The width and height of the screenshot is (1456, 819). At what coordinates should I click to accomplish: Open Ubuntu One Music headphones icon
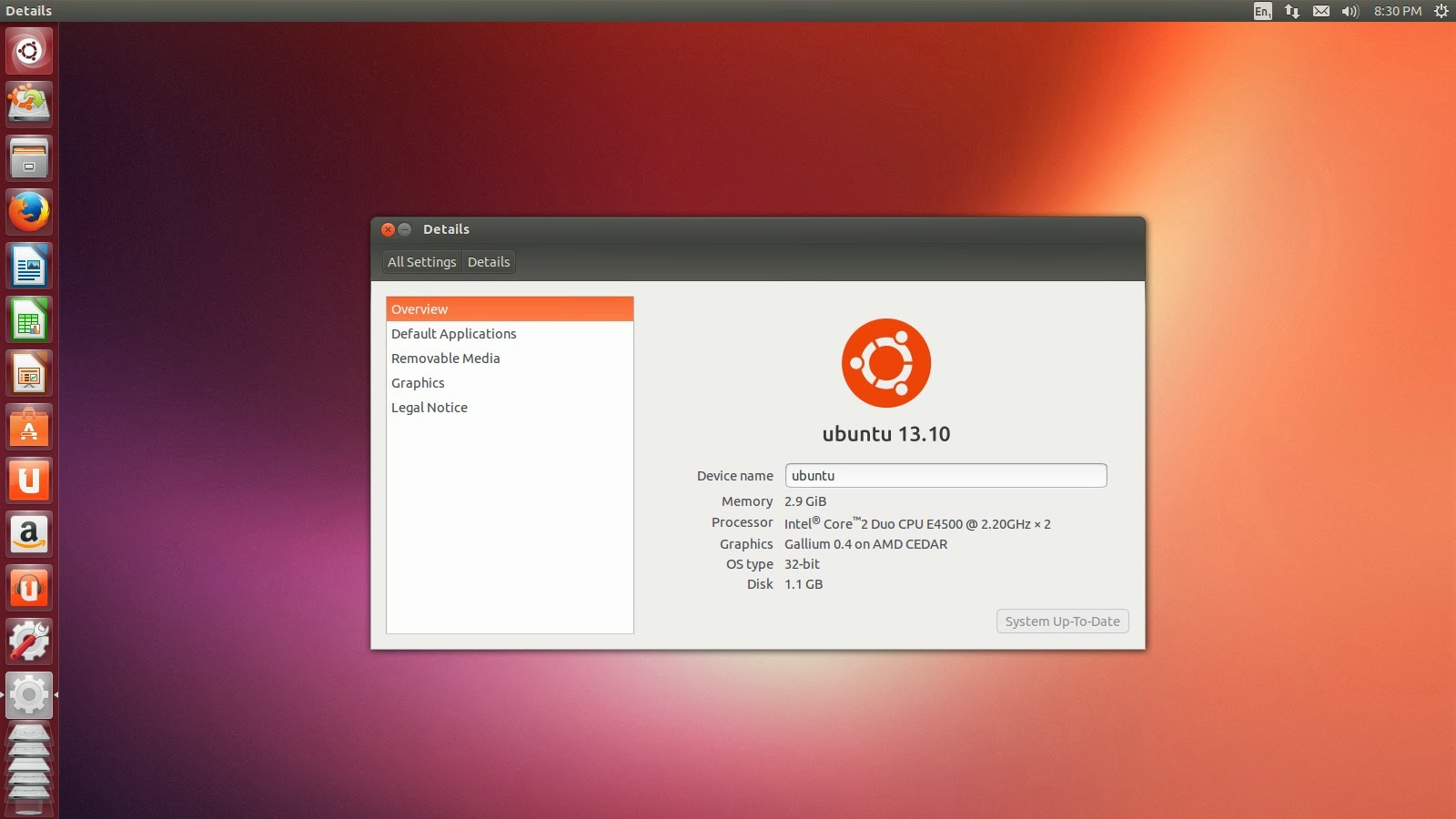click(x=29, y=588)
